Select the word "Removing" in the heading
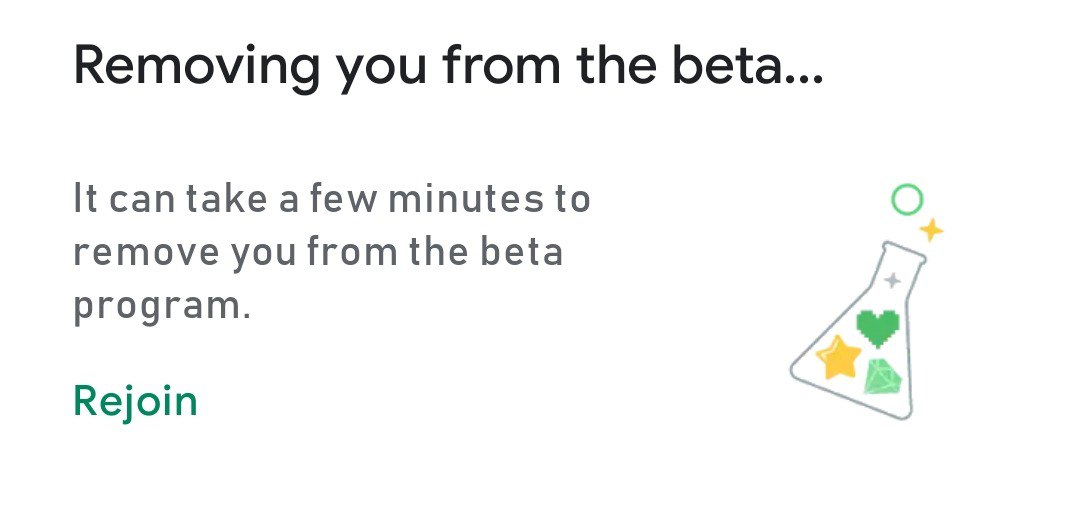The image size is (1080, 507). tap(197, 65)
